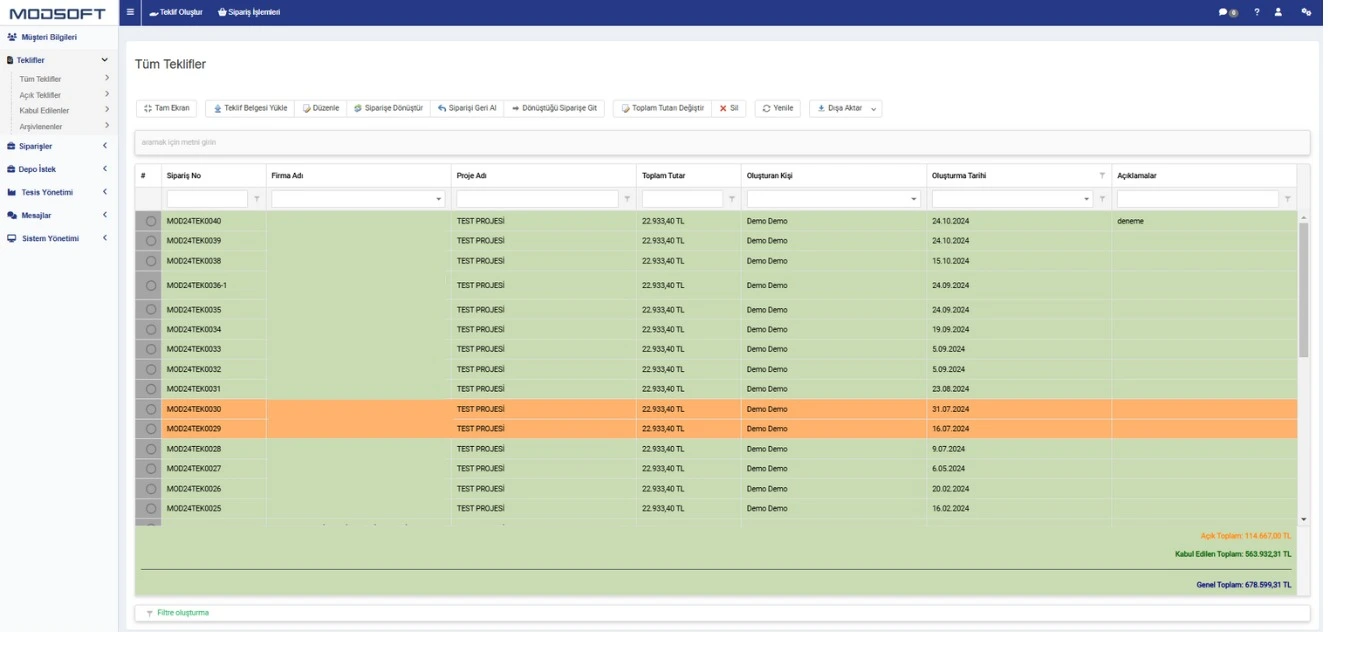Image resolution: width=1365 pixels, height=658 pixels.
Task: Click the table vertical scrollbar thumb
Action: tap(1303, 290)
